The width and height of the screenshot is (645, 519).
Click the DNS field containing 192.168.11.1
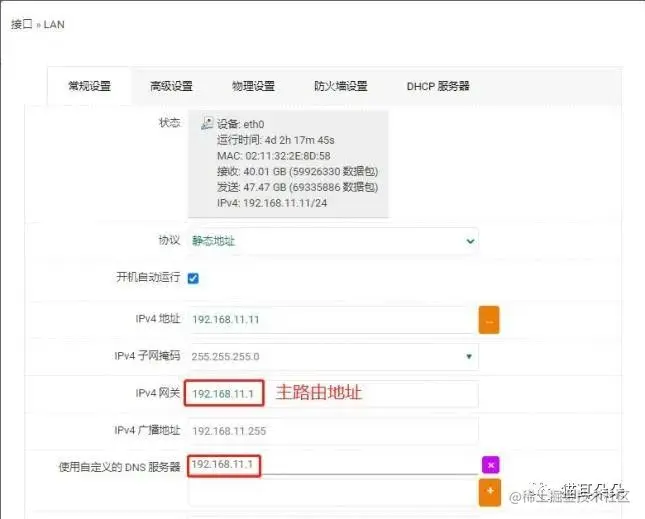click(x=333, y=465)
